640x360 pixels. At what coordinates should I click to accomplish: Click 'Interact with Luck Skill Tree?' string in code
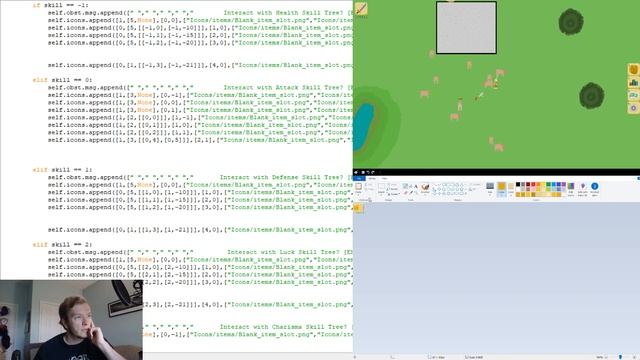click(x=283, y=252)
